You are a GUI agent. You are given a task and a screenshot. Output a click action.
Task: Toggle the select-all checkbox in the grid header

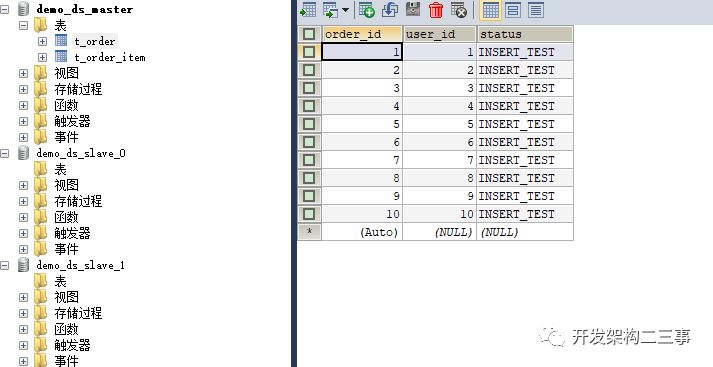pyautogui.click(x=309, y=34)
